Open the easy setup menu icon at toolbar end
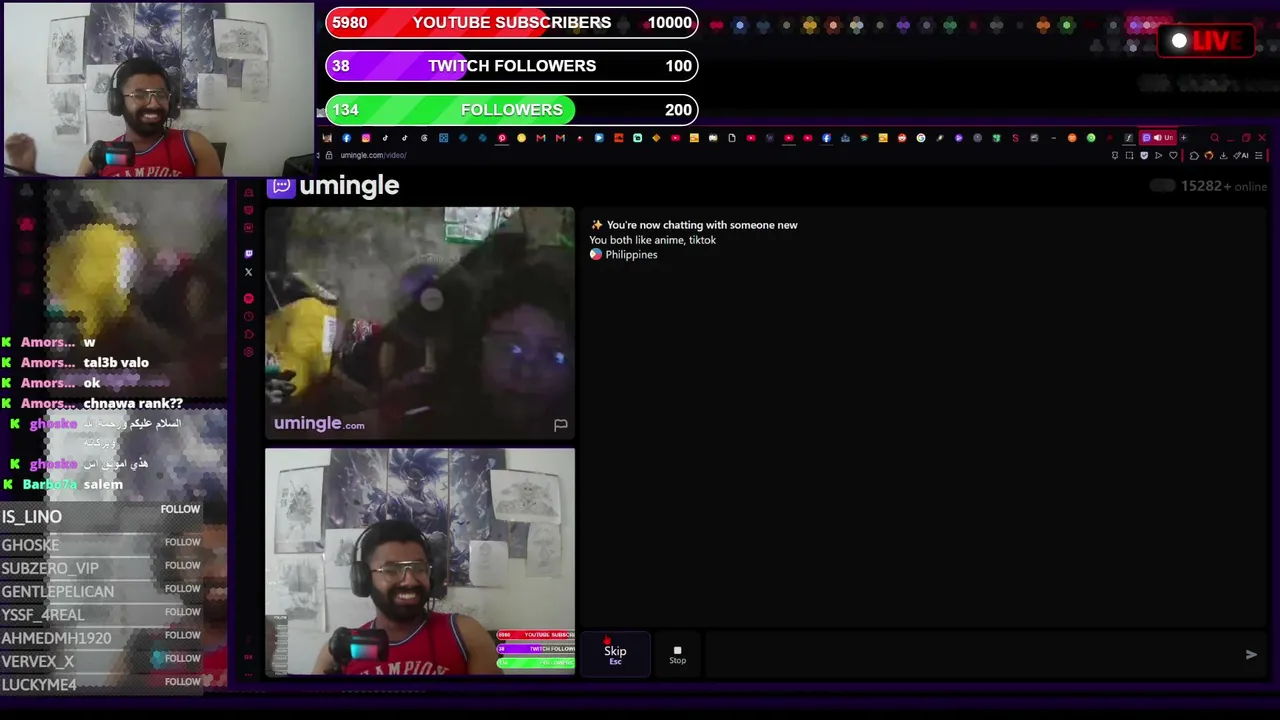 1258,155
